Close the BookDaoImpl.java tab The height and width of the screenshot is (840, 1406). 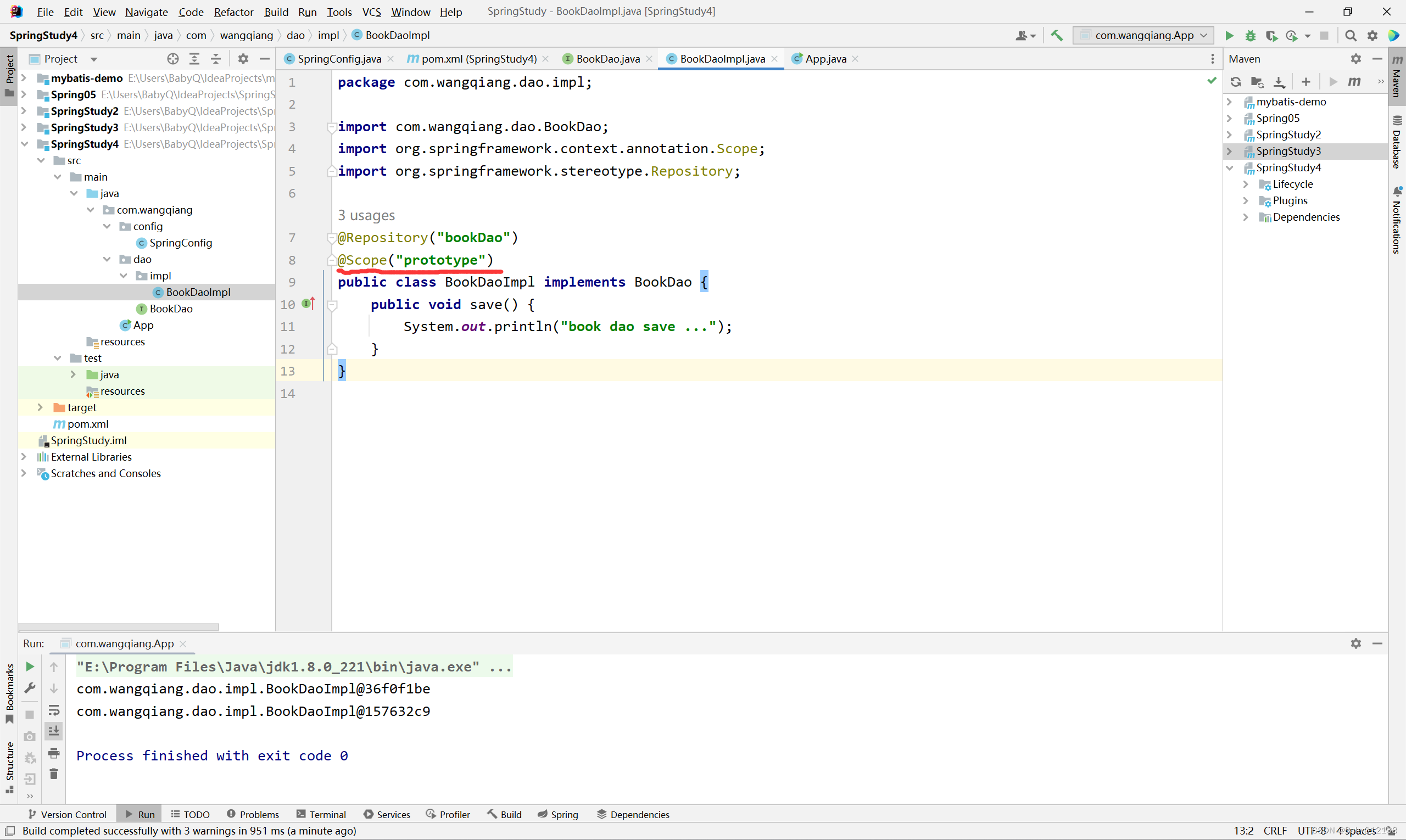[774, 59]
